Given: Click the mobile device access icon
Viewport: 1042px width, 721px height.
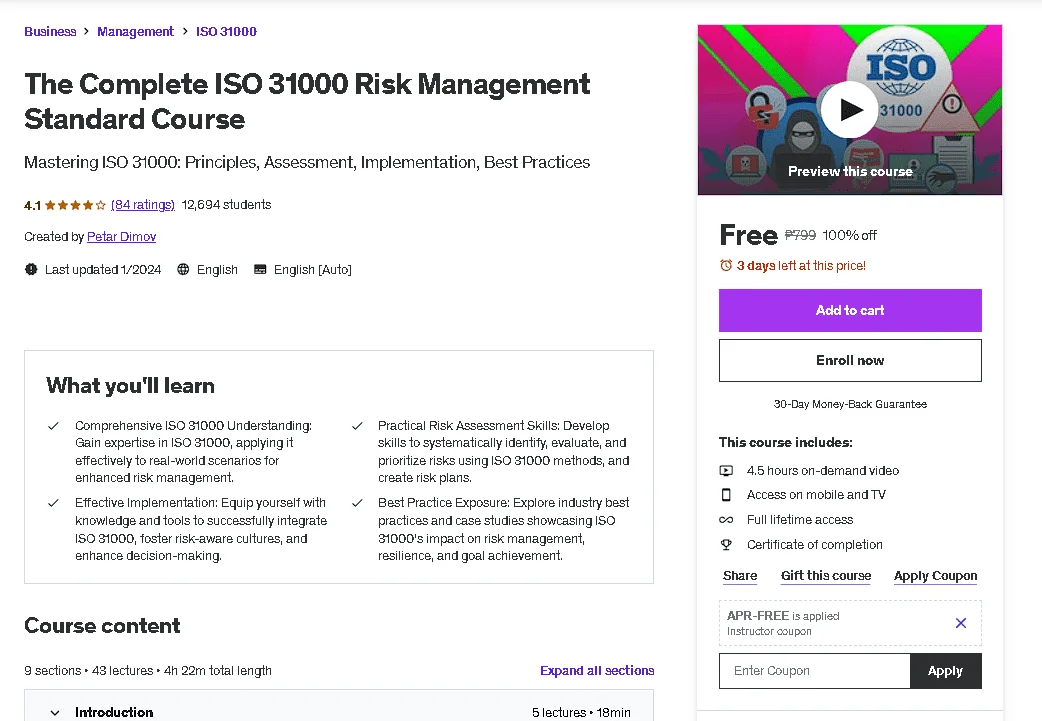Looking at the screenshot, I should click(726, 494).
